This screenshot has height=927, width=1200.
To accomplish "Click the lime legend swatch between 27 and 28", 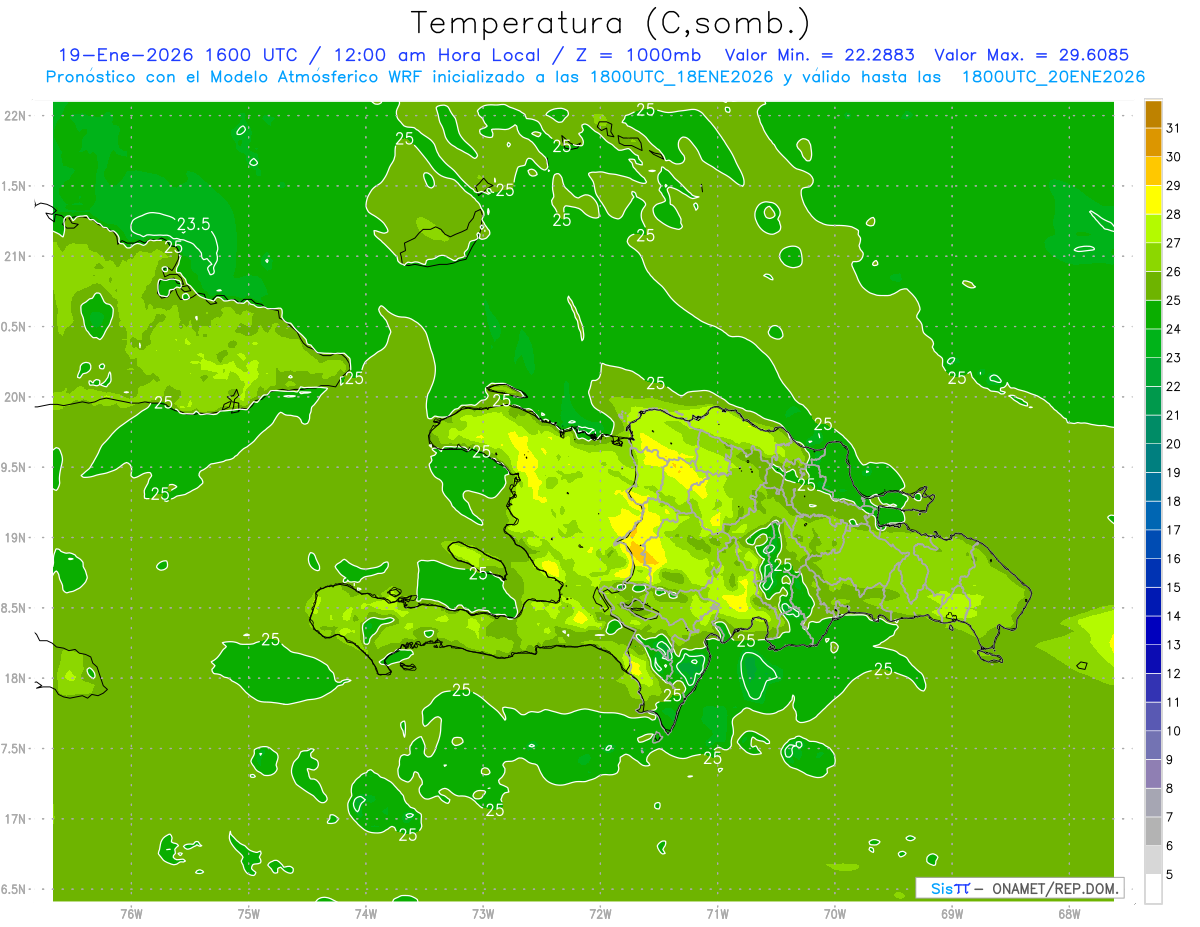I will click(x=1153, y=229).
